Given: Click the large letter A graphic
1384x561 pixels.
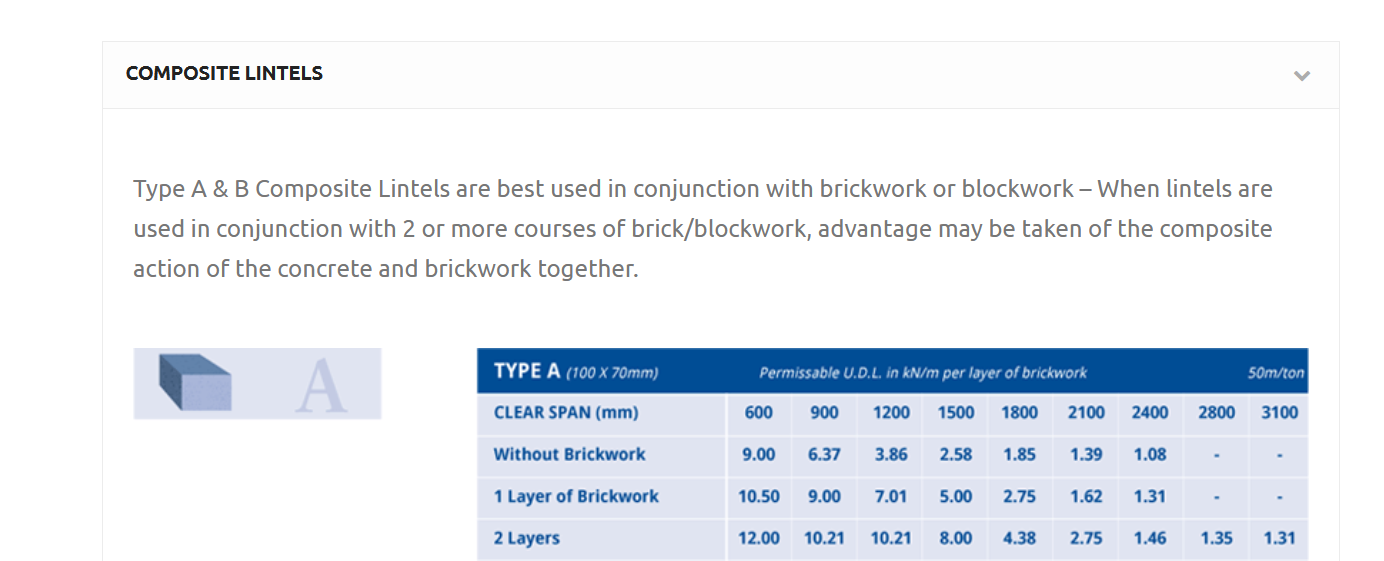Looking at the screenshot, I should pos(321,387).
